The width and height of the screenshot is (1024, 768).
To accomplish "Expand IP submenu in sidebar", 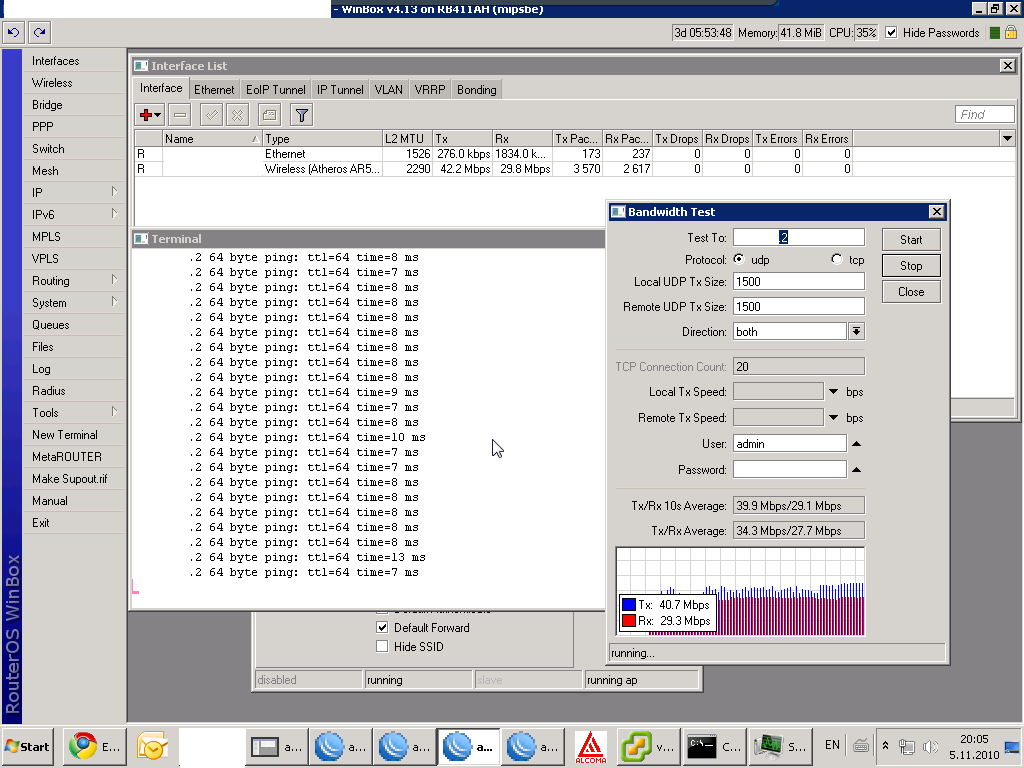I will (114, 191).
